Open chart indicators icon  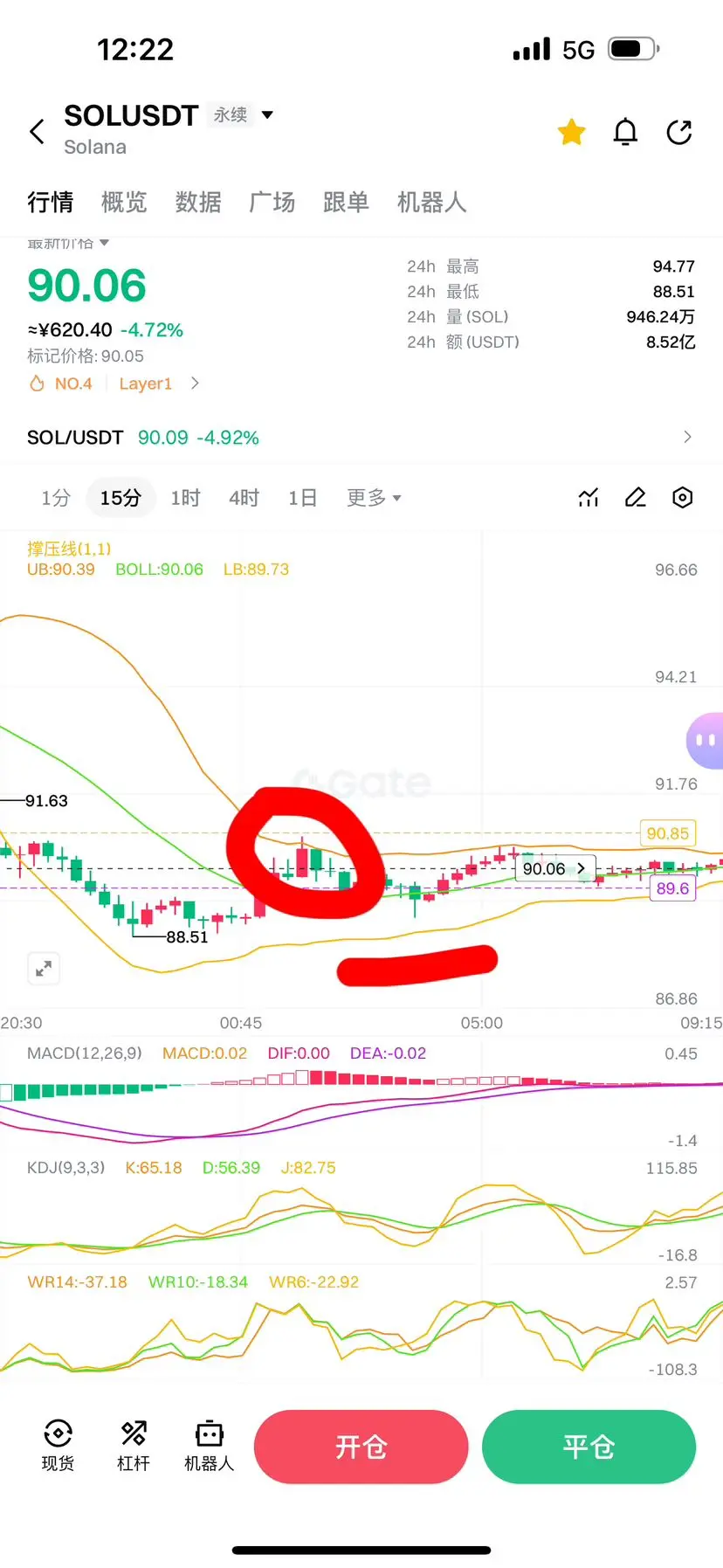click(589, 498)
